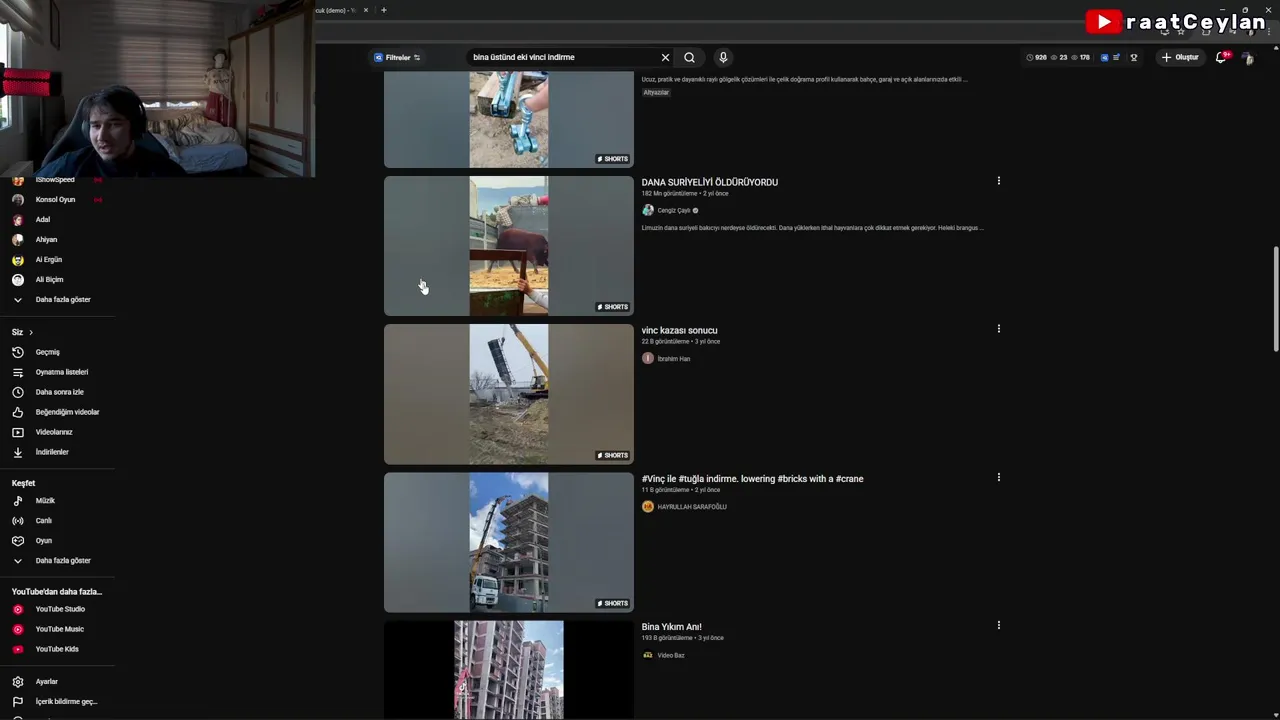Viewport: 1280px width, 720px height.
Task: Start voice search with the microphone
Action: pyautogui.click(x=723, y=57)
